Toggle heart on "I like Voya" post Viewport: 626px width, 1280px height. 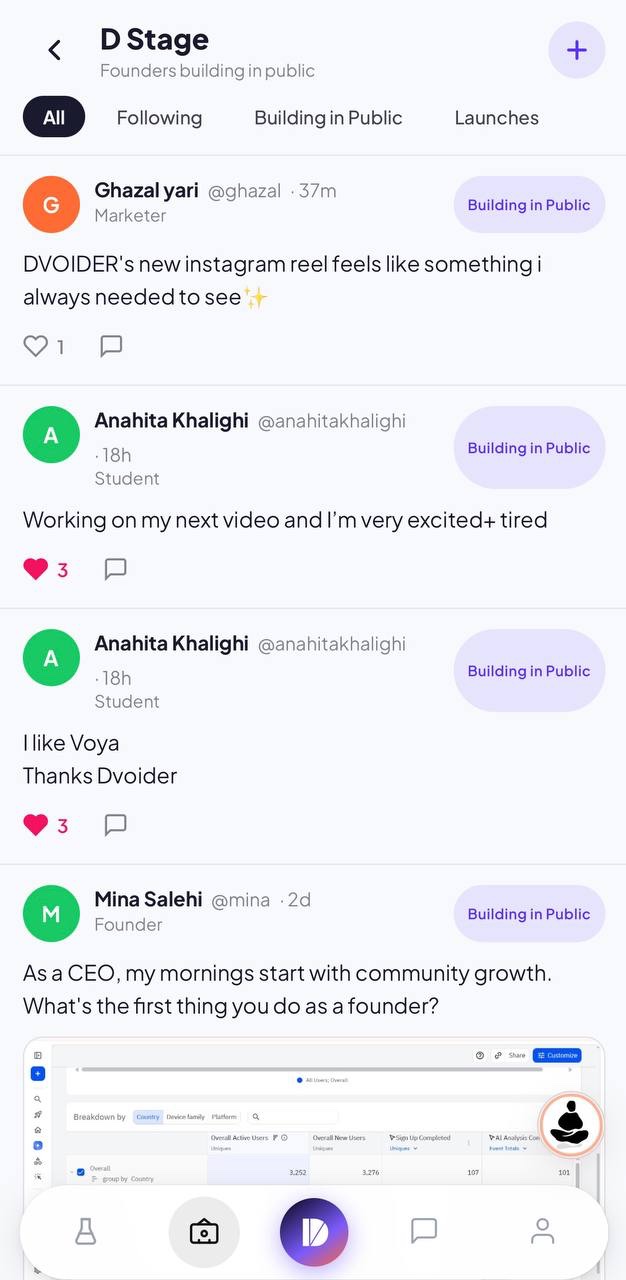coord(36,825)
